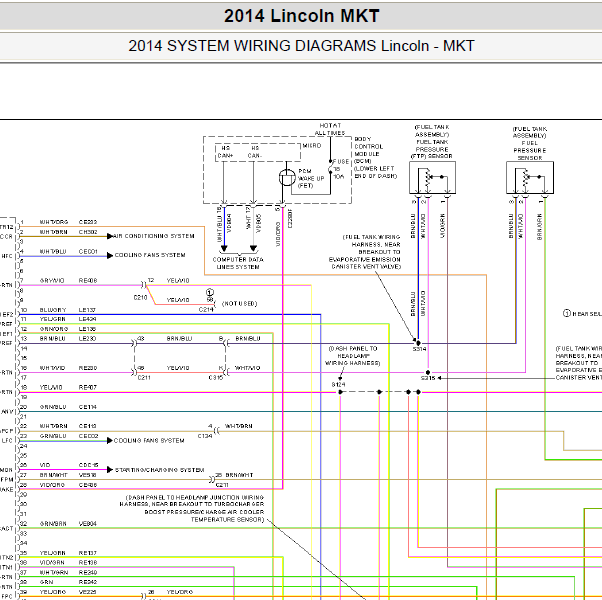
Task: Click the "C210" connector label
Action: [x=140, y=298]
